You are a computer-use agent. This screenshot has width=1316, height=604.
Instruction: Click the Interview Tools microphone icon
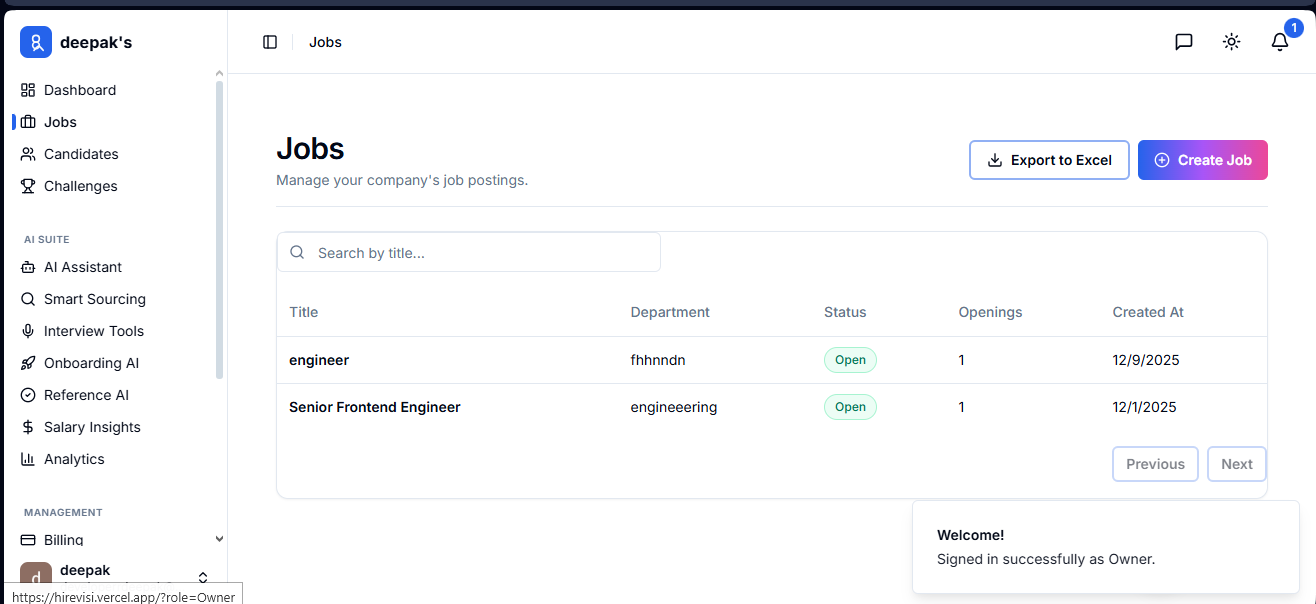[28, 331]
